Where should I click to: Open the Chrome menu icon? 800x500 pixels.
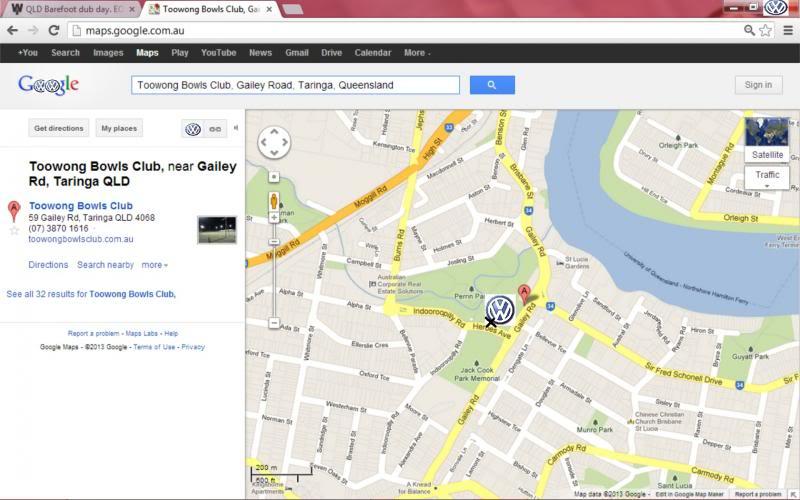pyautogui.click(x=788, y=31)
